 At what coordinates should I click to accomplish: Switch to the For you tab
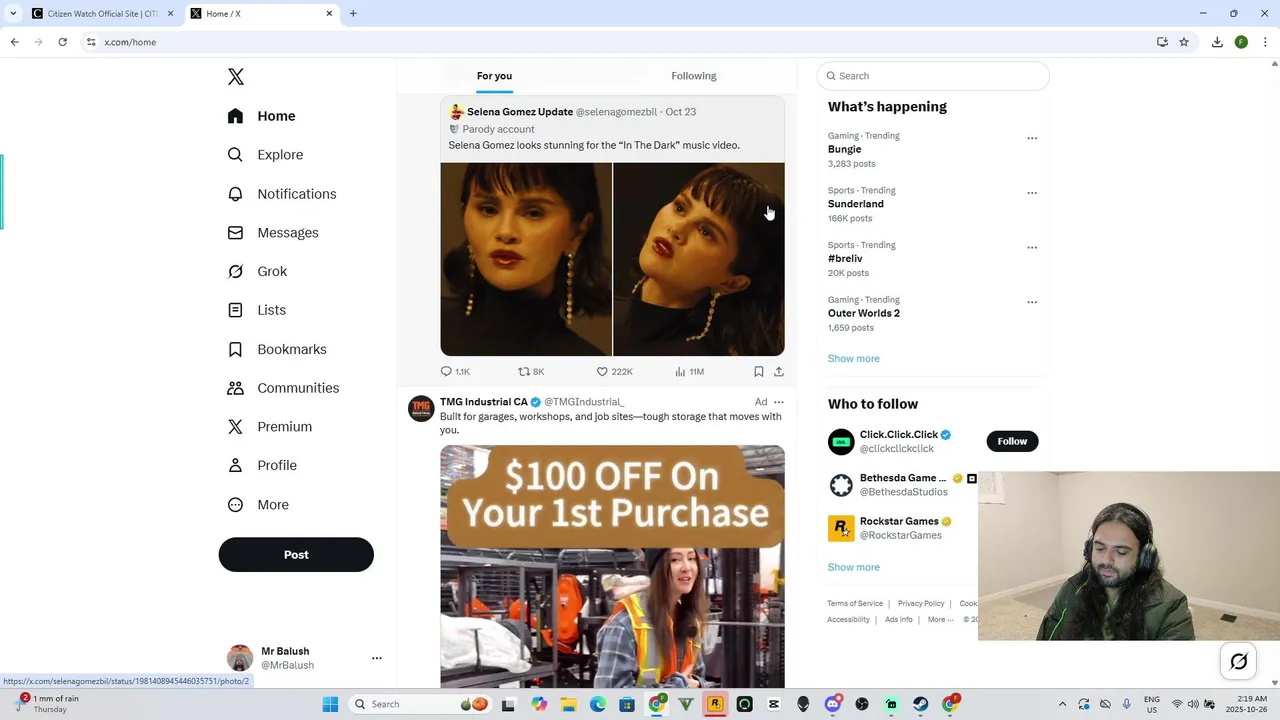point(494,76)
